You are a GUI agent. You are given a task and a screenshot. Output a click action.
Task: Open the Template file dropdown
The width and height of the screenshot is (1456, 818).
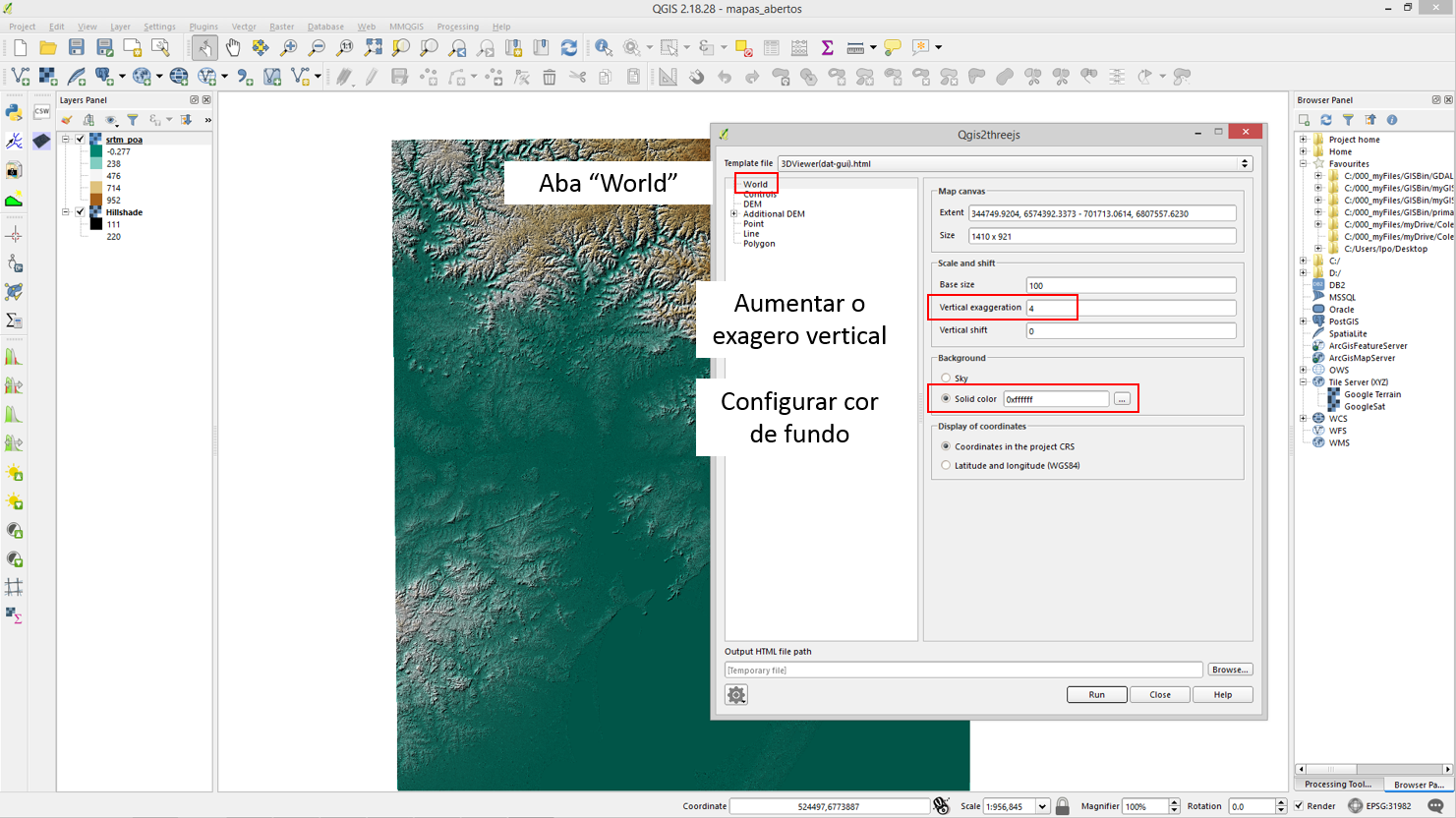click(1244, 164)
